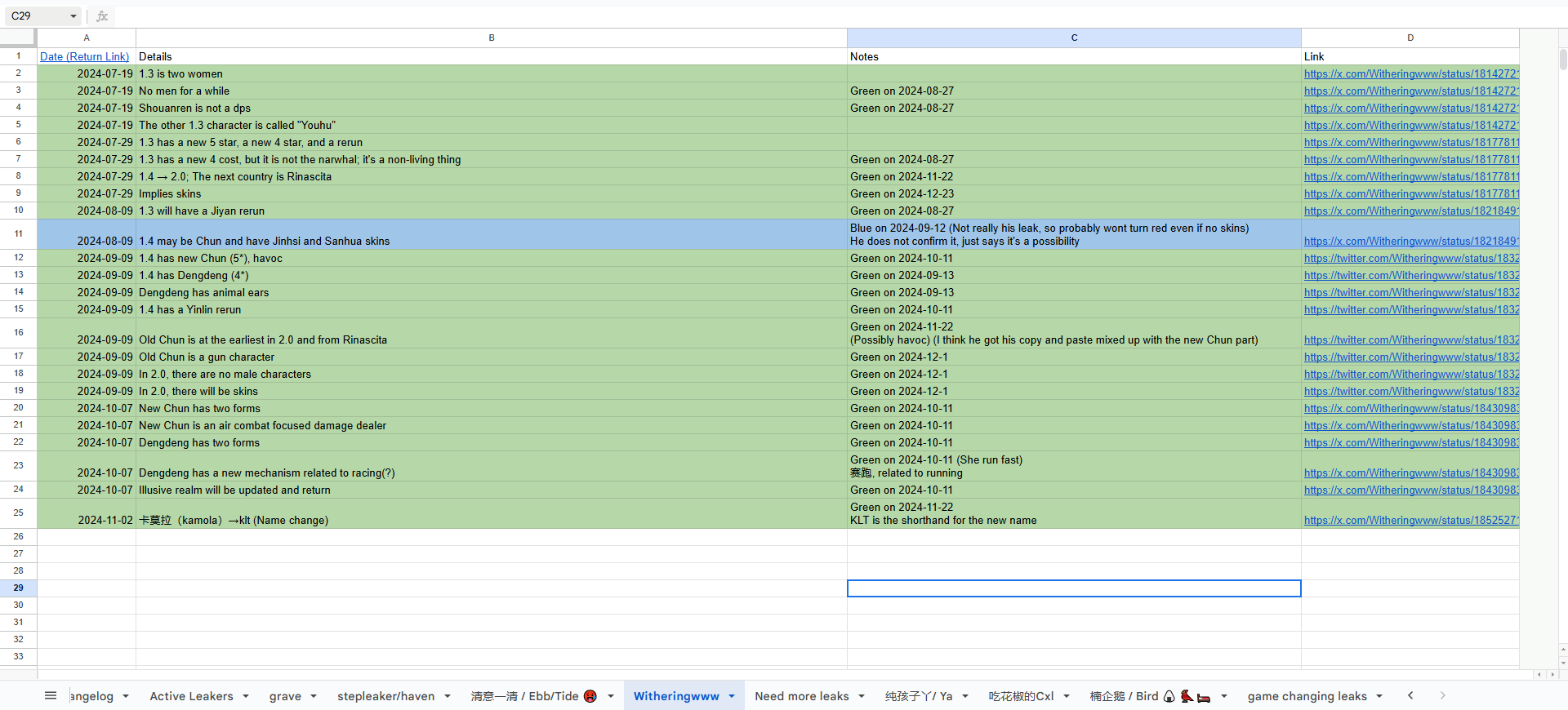Click the vertical scrollbar thumb
Screen dimensions: 1568x710
[1563, 60]
